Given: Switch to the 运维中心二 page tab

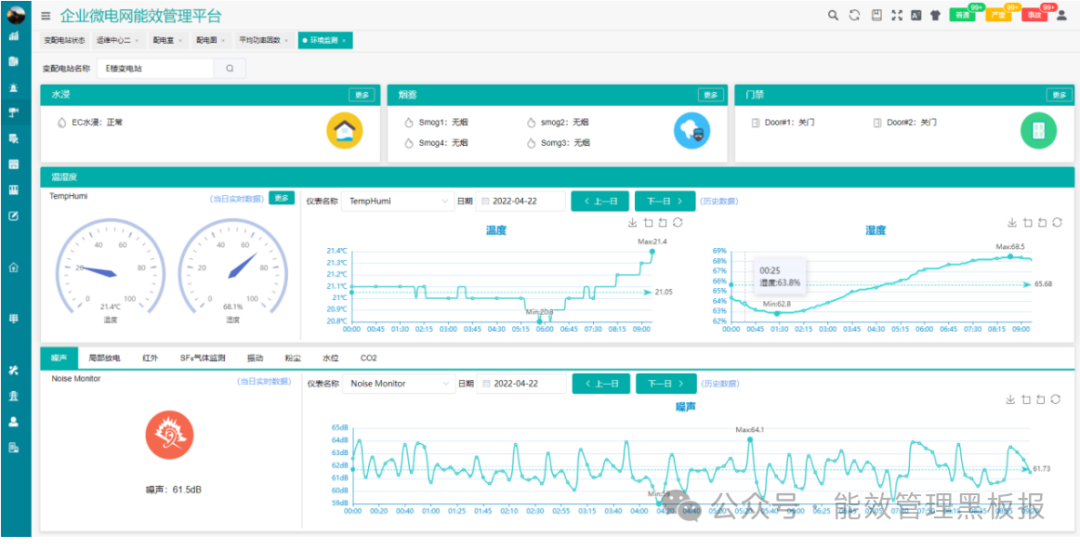Looking at the screenshot, I should [x=116, y=41].
